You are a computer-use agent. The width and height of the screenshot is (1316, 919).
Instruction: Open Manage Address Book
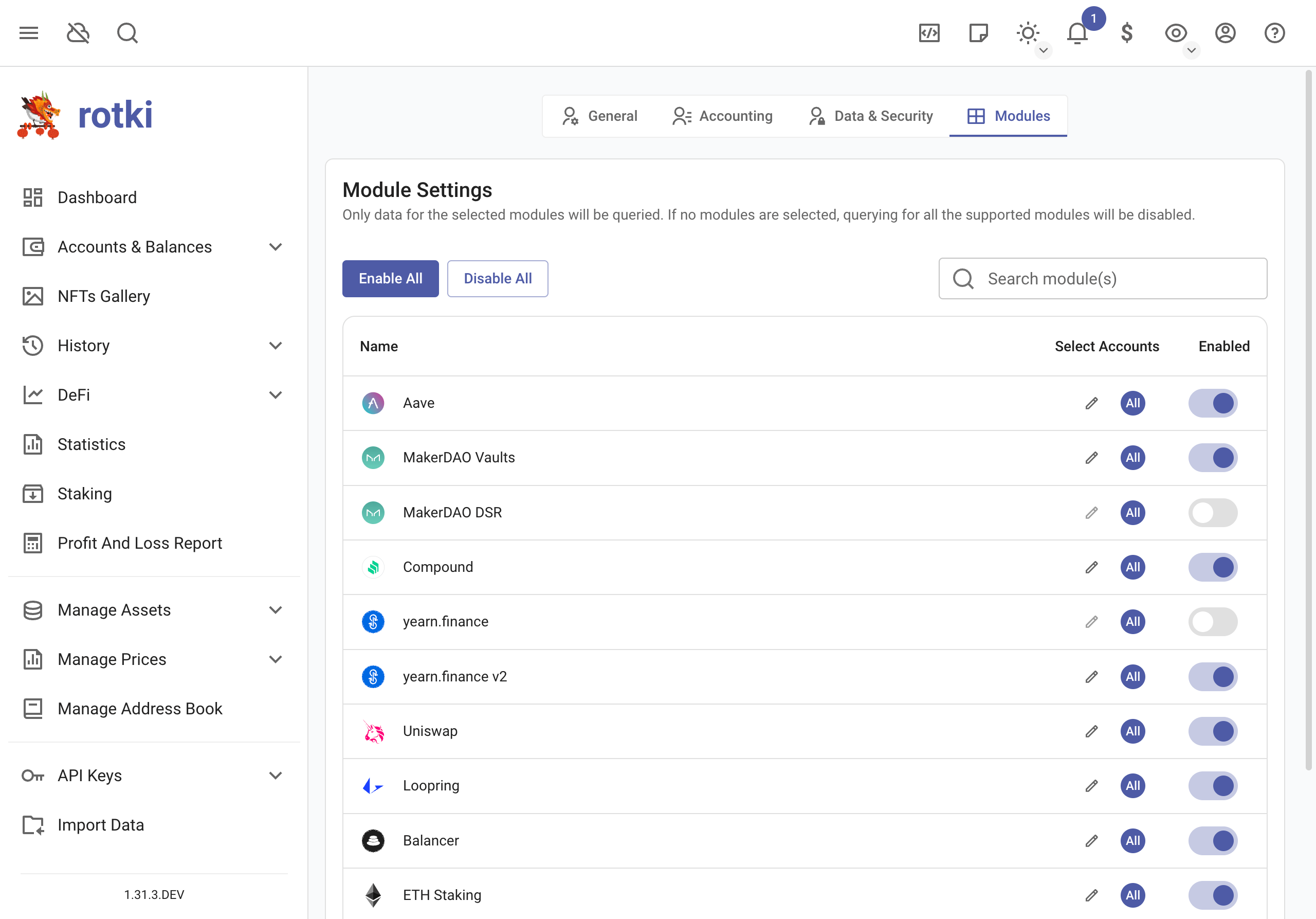tap(154, 709)
